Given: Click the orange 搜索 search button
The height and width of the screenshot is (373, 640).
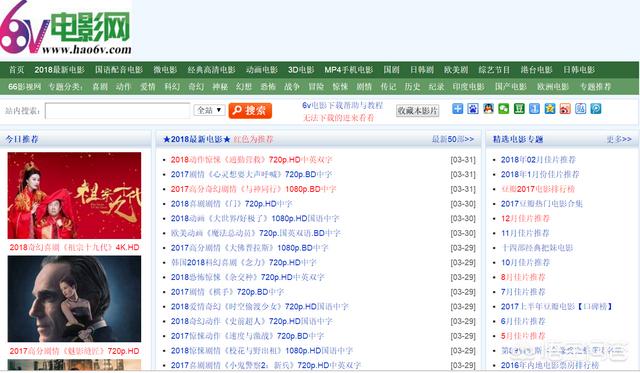Looking at the screenshot, I should point(250,111).
